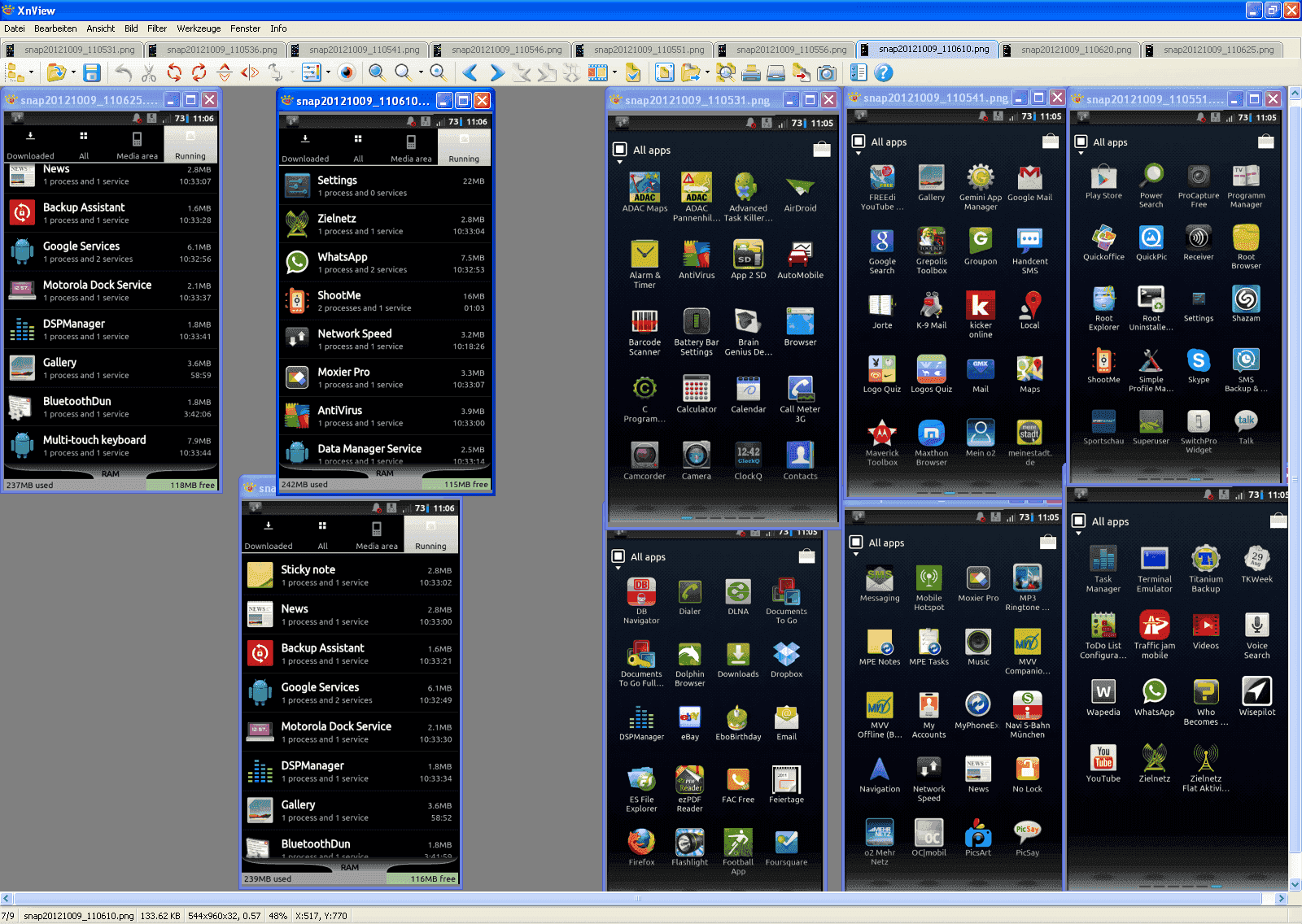Click the Cut scissors icon

(x=148, y=73)
